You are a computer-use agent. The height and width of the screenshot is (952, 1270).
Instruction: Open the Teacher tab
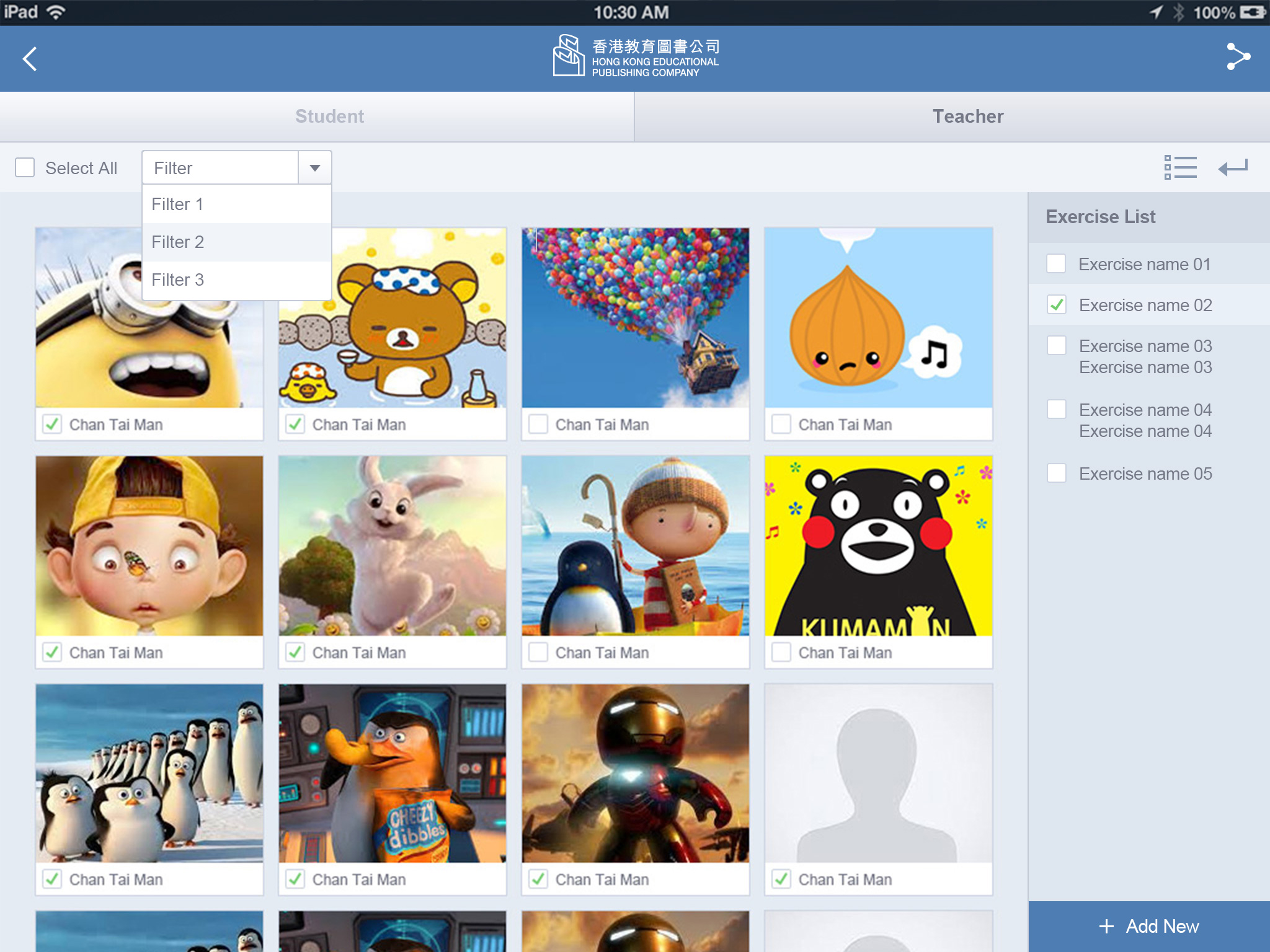click(967, 117)
